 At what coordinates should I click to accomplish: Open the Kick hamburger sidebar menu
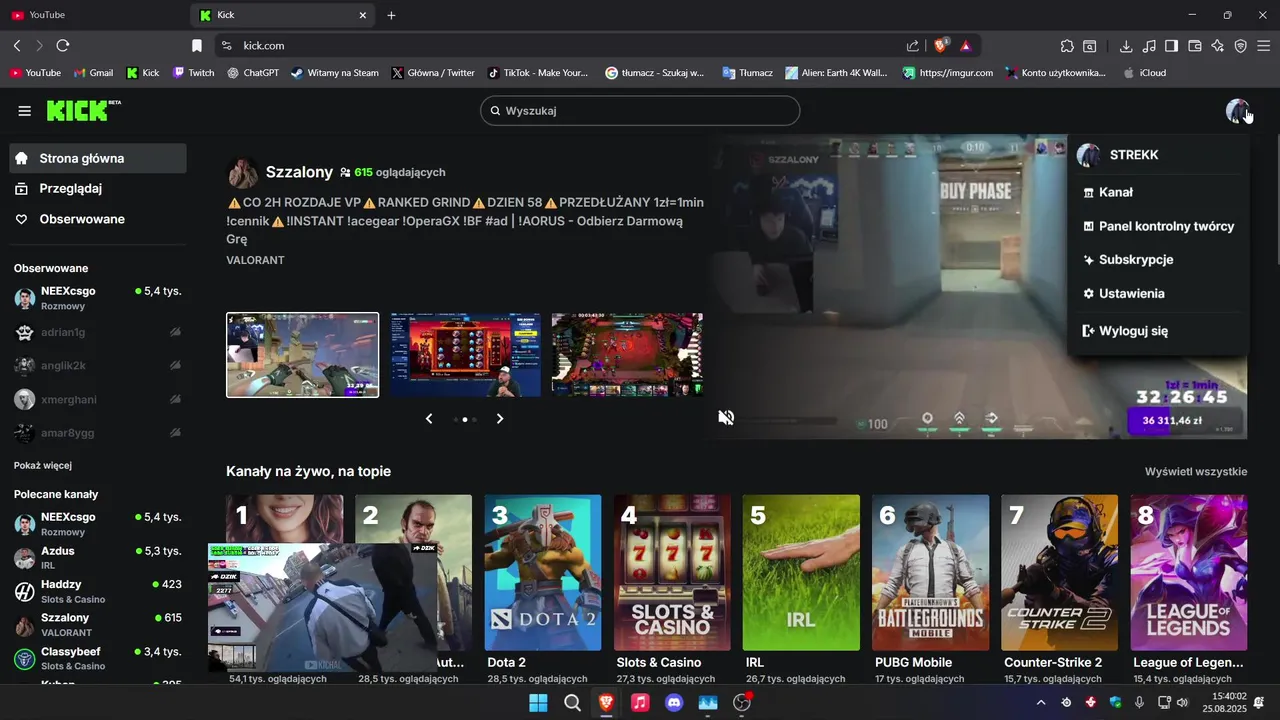tap(25, 111)
